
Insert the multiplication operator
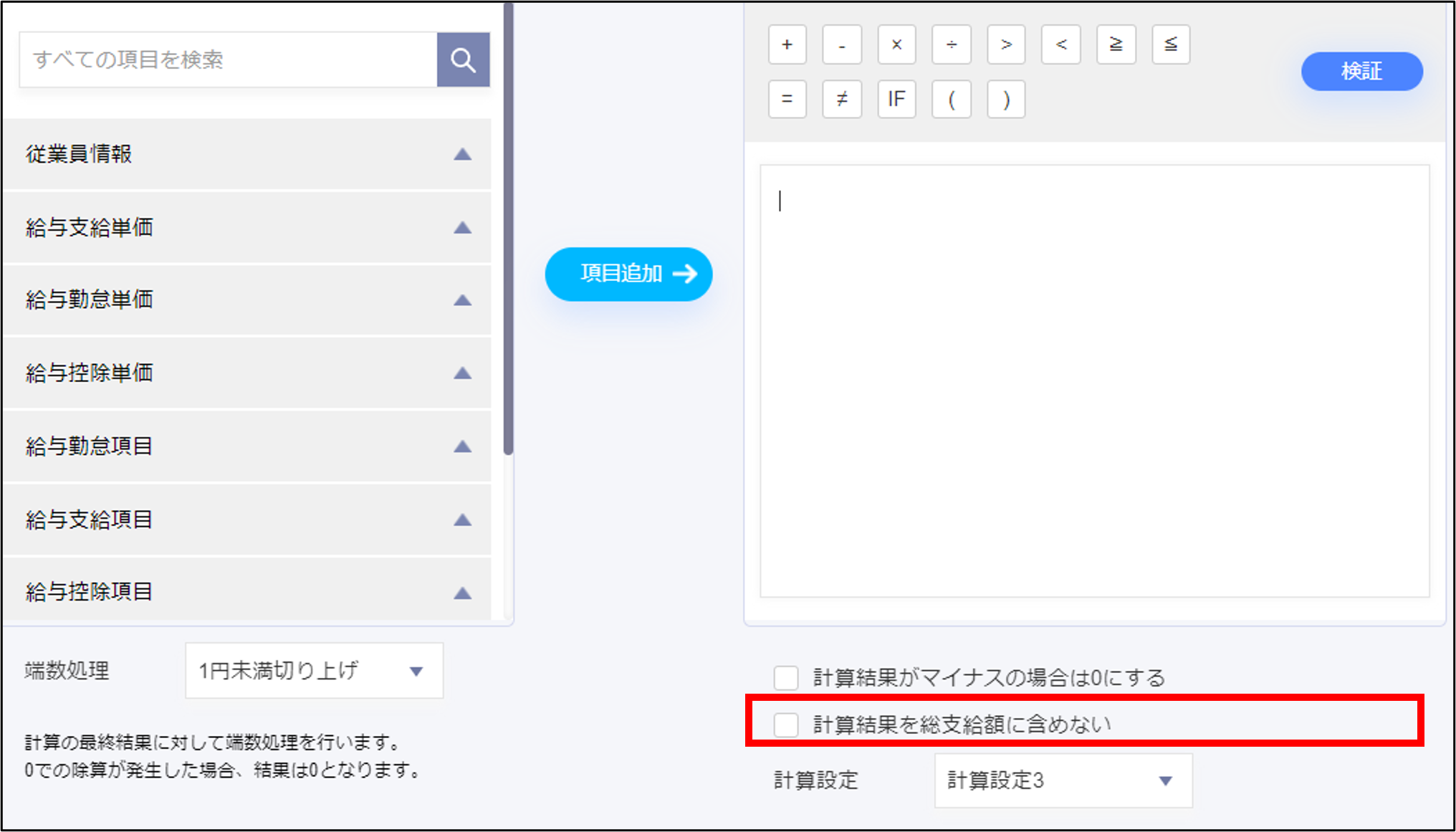(896, 44)
